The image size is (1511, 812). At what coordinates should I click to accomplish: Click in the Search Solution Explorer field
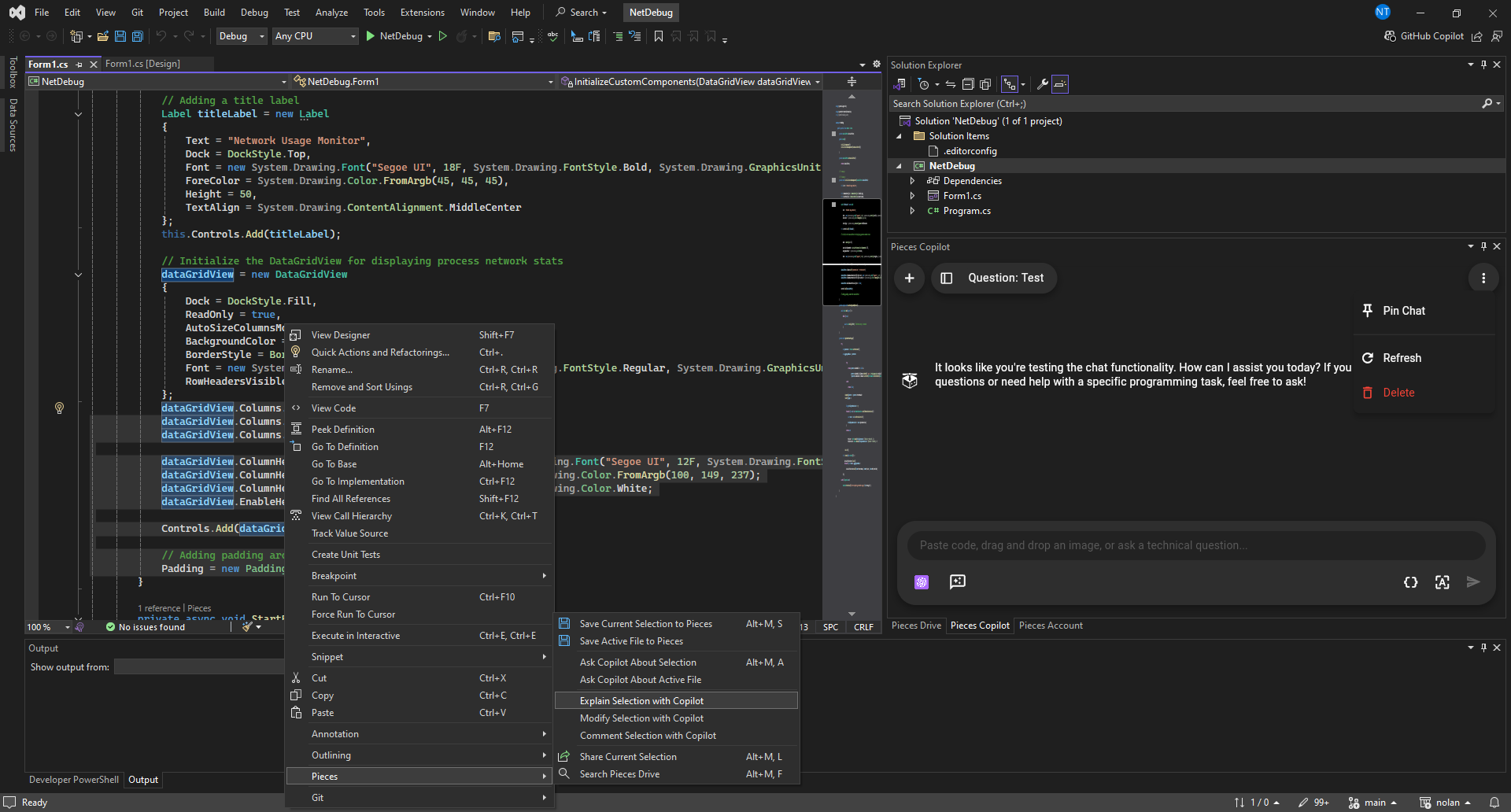tap(1184, 104)
